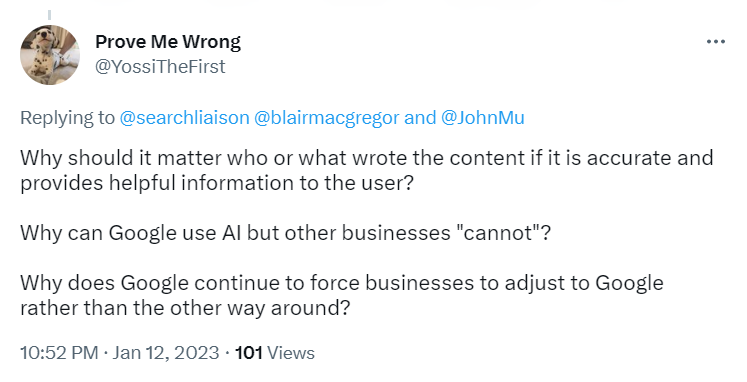This screenshot has width=747, height=382.
Task: Click the "Replying to" gray text
Action: [x=68, y=118]
